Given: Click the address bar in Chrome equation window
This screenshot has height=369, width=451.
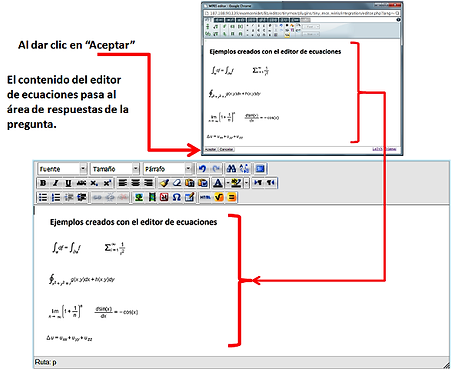Looking at the screenshot, I should tap(302, 13).
